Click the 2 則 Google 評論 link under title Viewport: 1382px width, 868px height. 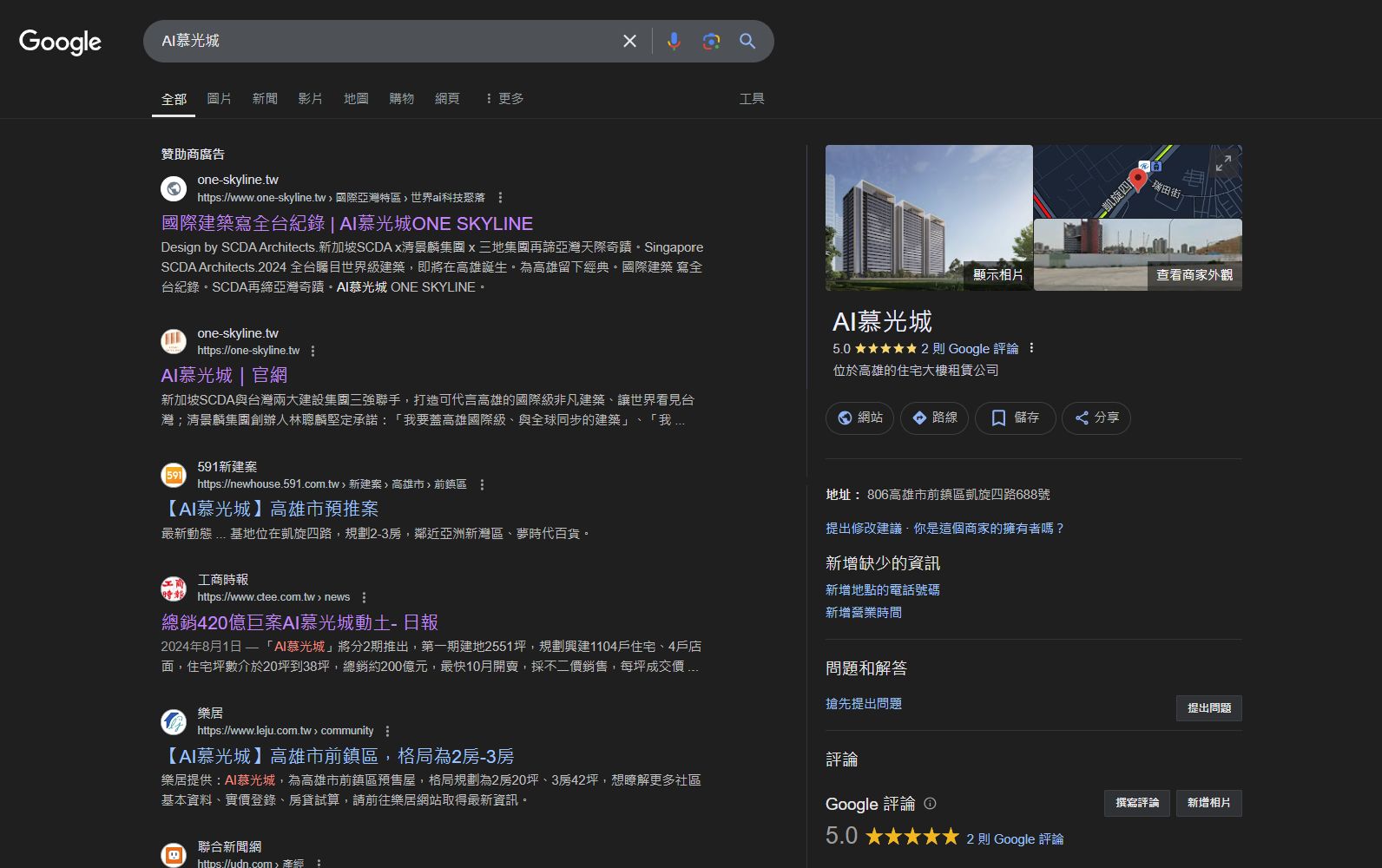[x=970, y=349]
